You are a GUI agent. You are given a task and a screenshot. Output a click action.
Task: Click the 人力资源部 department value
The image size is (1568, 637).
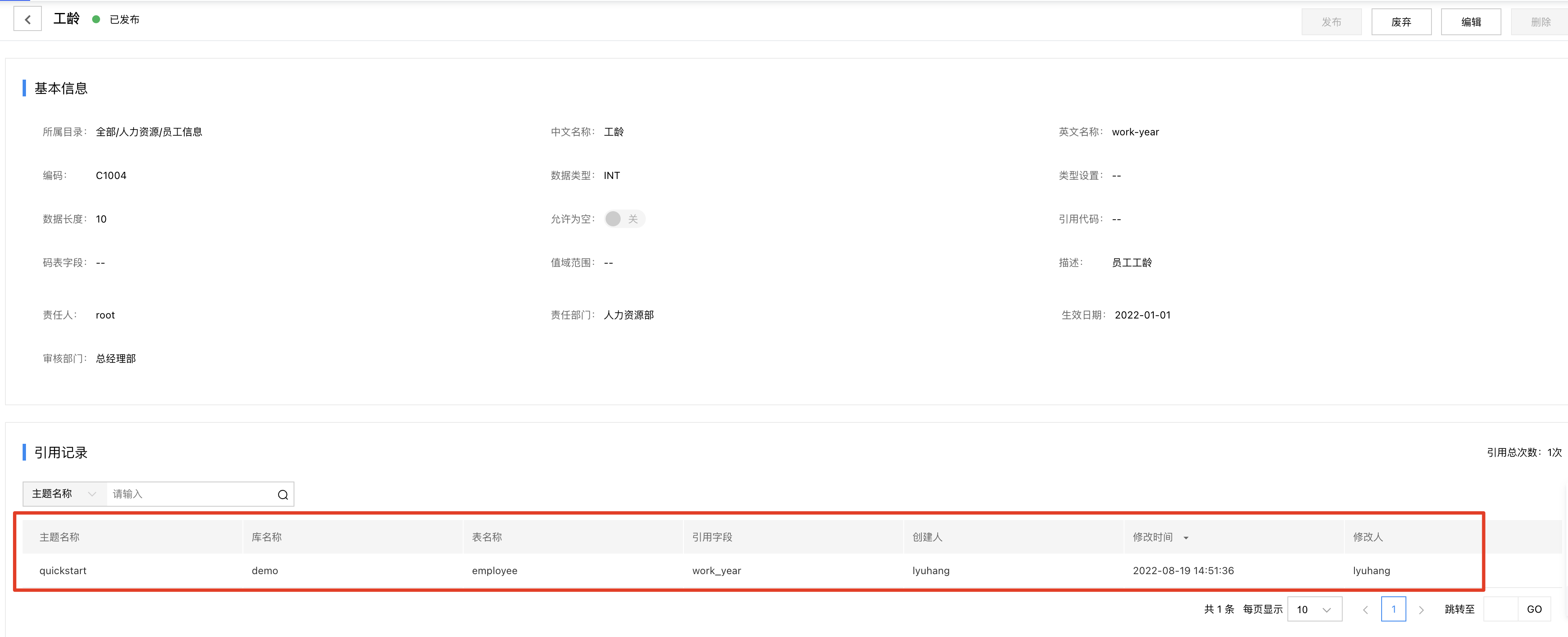629,315
